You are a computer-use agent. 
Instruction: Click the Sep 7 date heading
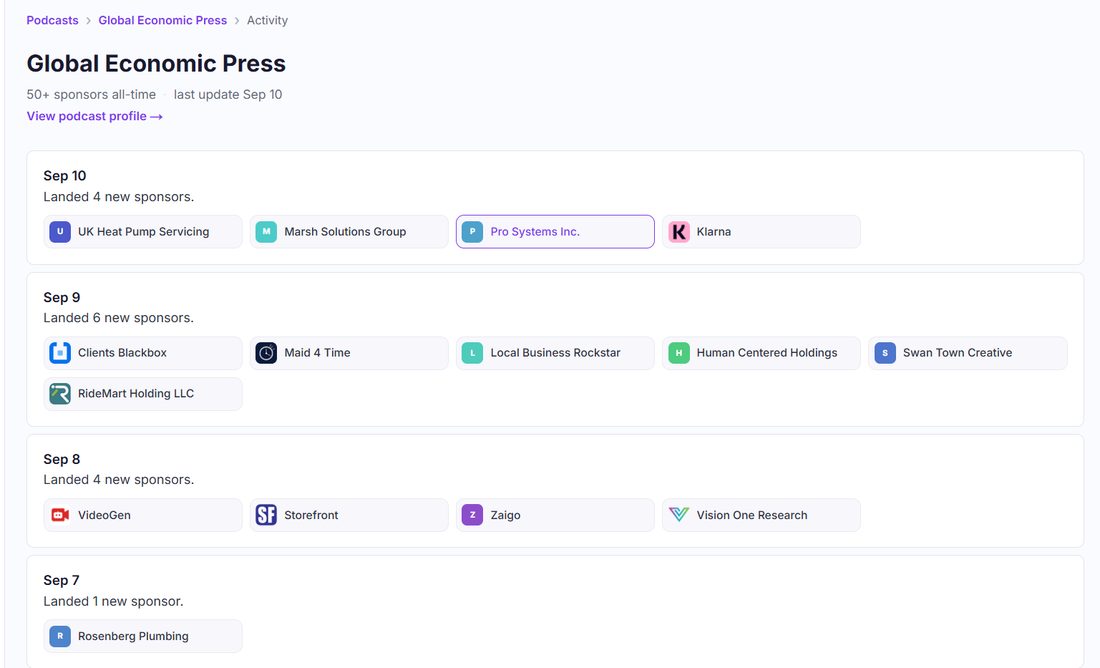tap(61, 580)
